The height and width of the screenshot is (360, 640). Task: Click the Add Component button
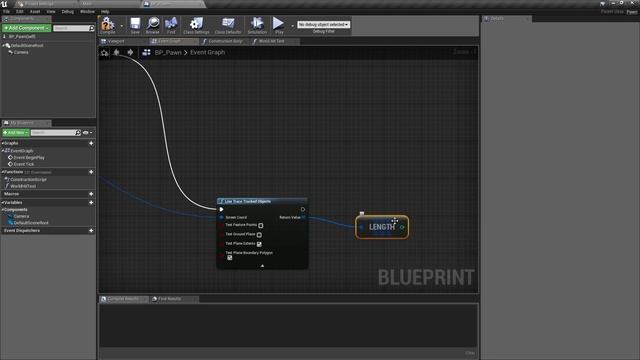27,28
